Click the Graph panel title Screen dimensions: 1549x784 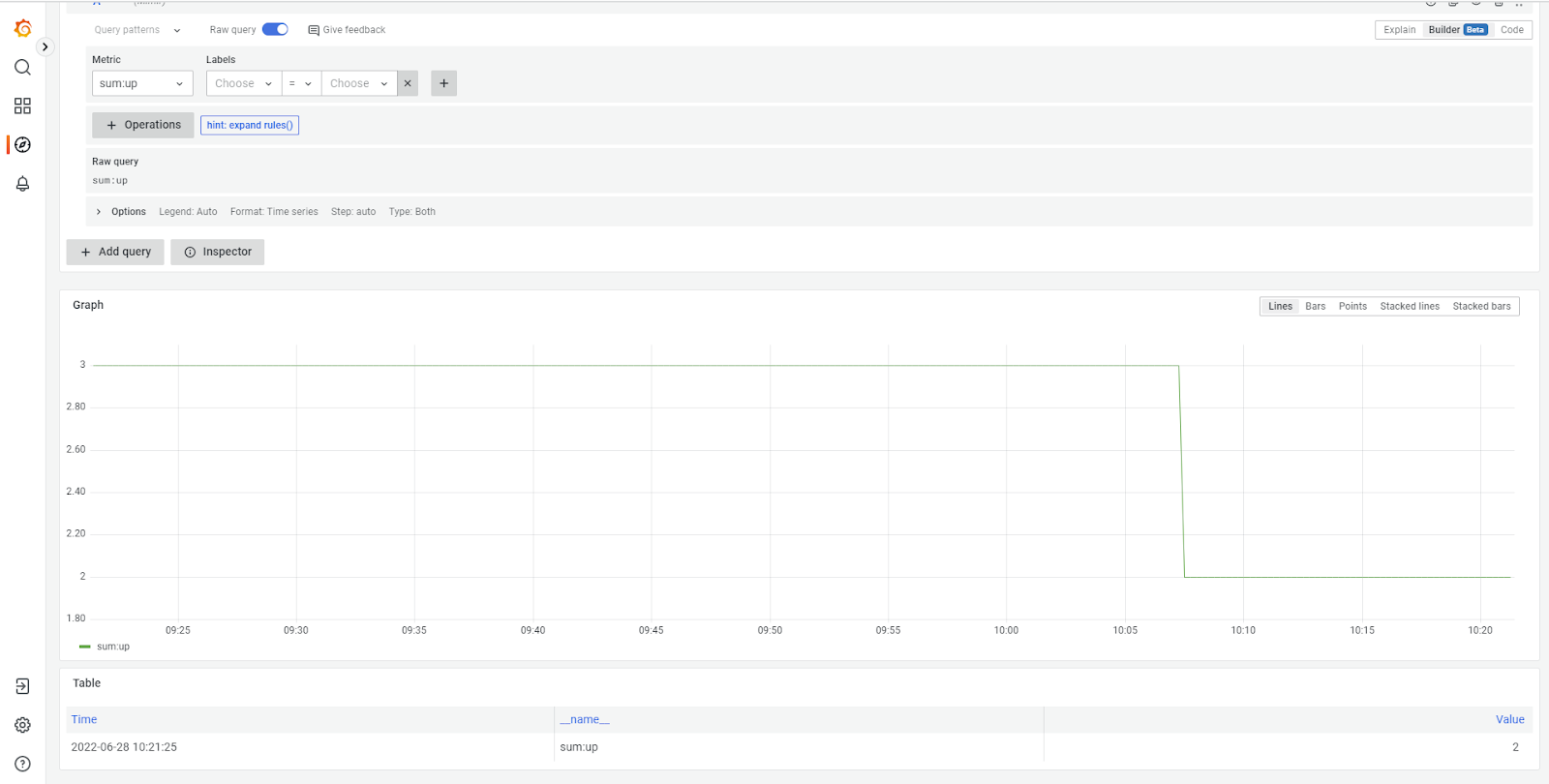pyautogui.click(x=88, y=305)
